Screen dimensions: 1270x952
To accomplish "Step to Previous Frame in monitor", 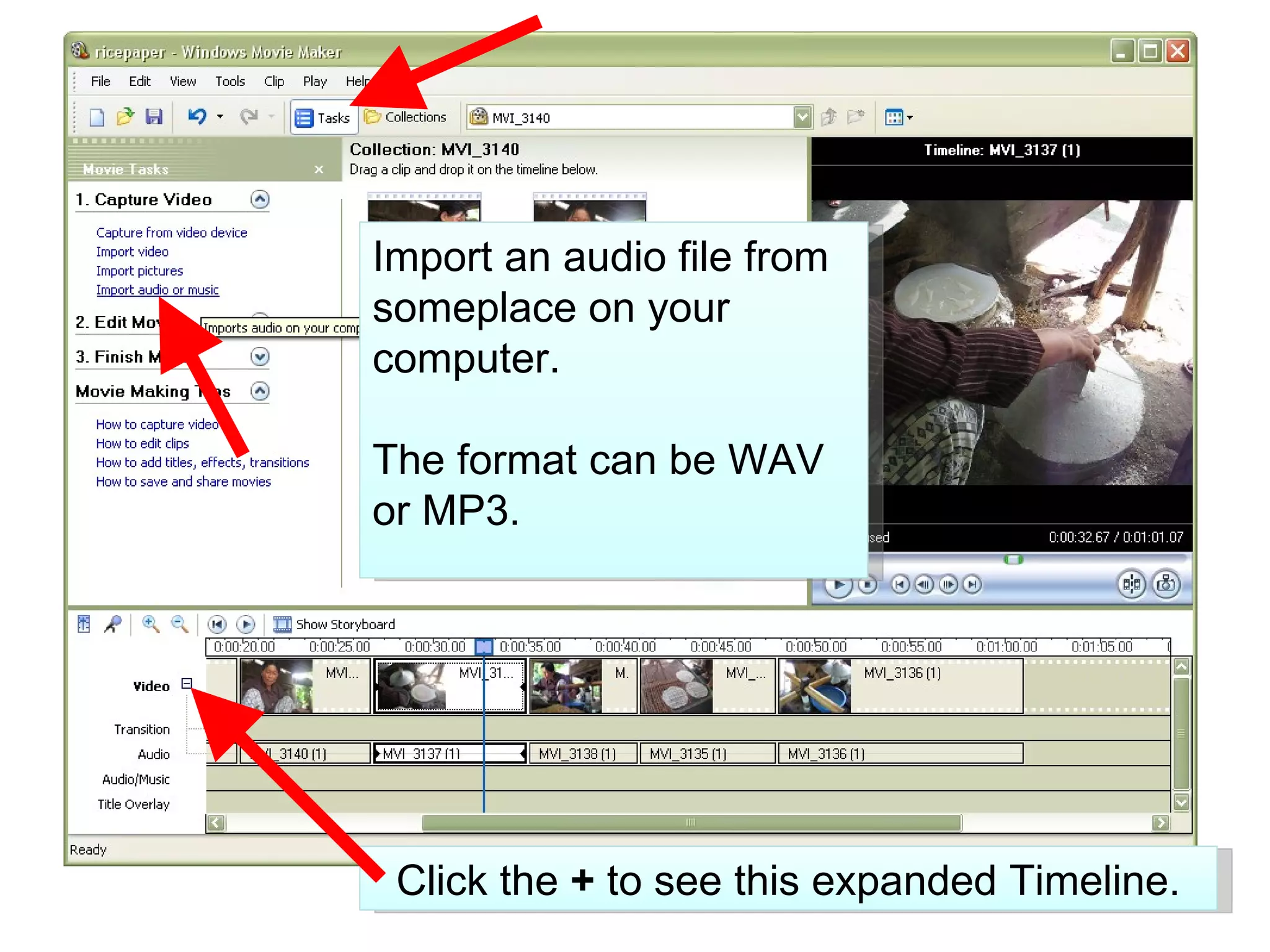I will point(924,584).
